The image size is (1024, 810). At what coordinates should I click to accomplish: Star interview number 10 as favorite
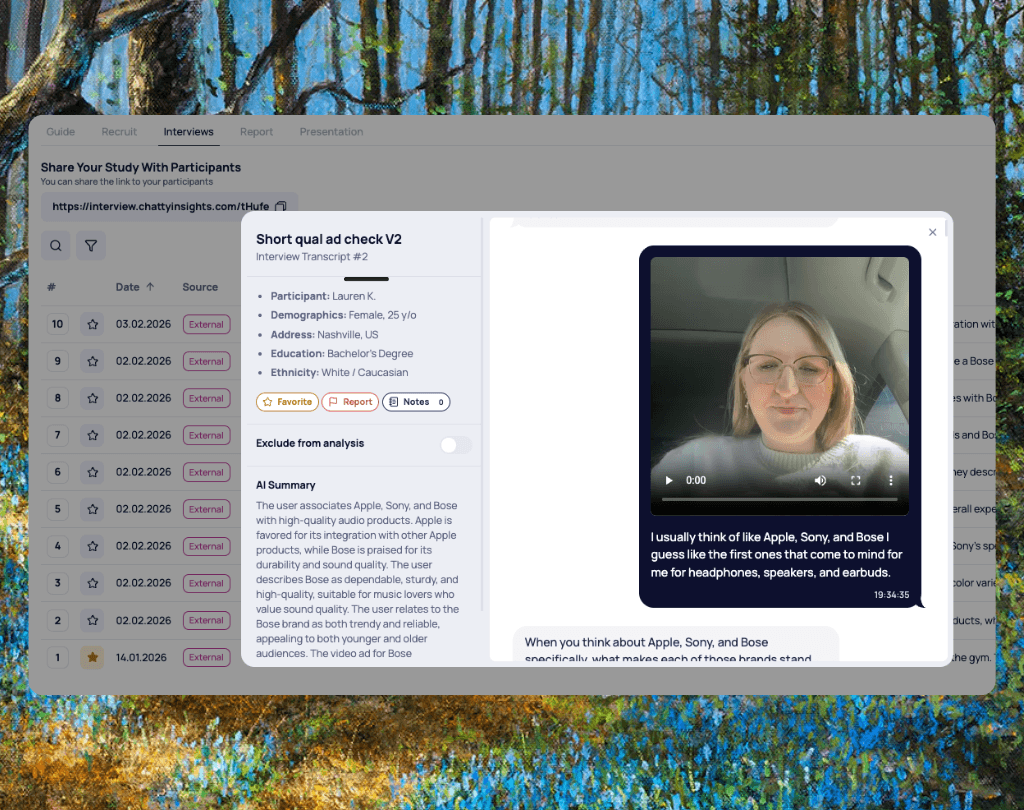[x=93, y=324]
